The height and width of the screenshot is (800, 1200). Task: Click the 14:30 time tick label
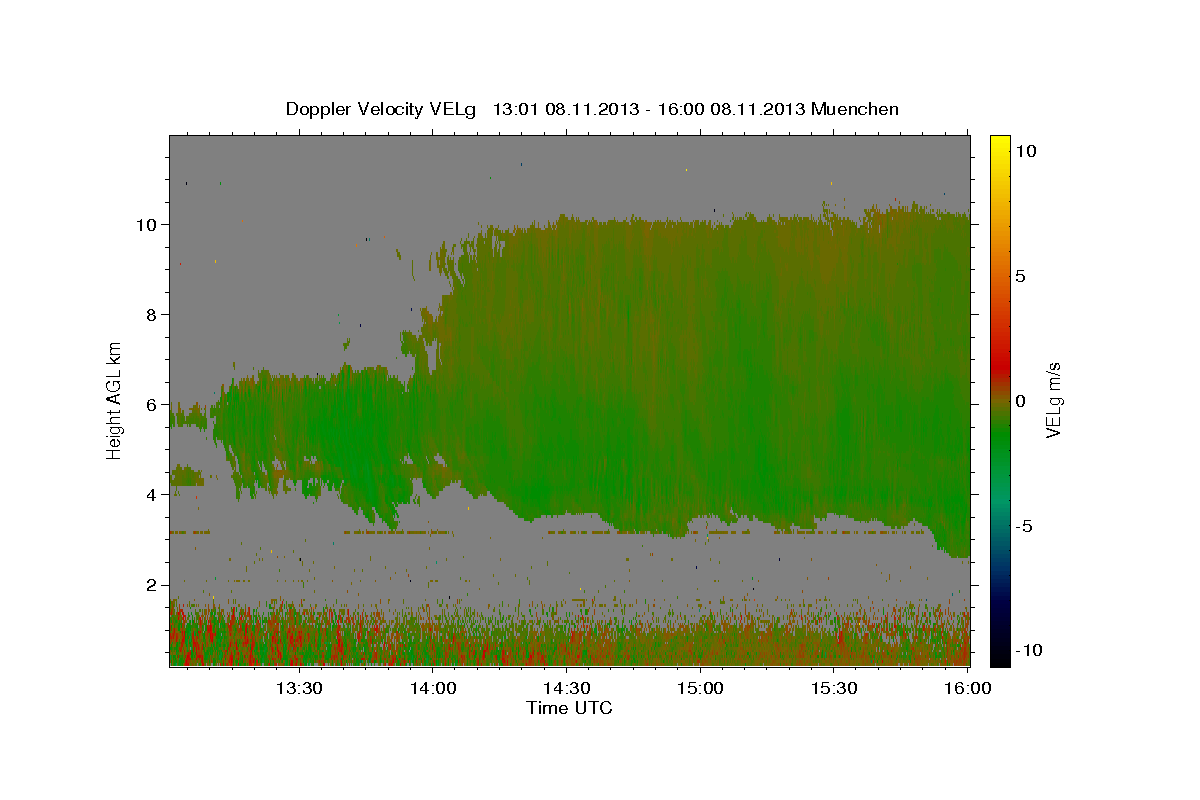[566, 688]
